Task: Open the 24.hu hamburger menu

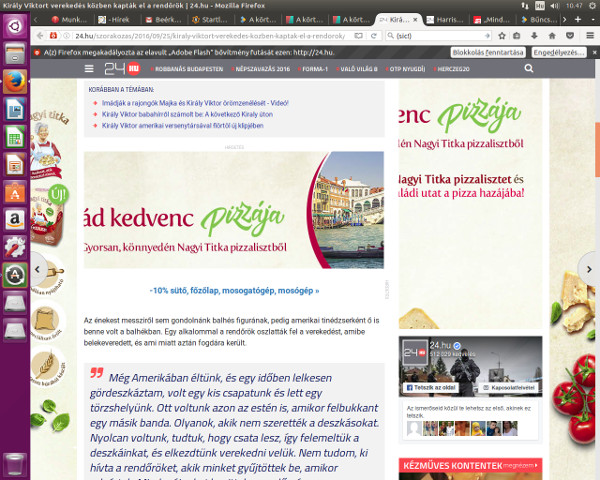Action: [90, 69]
